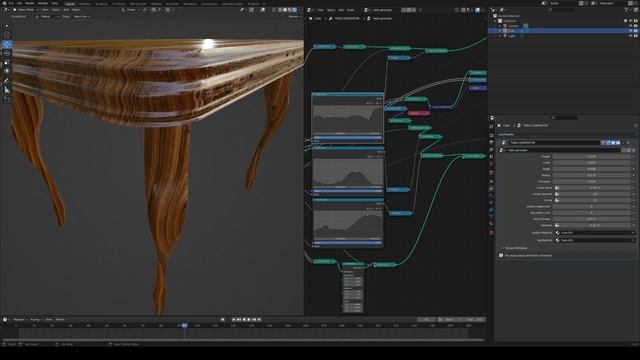
Task: Jump to timeline start frame
Action: [x=233, y=320]
